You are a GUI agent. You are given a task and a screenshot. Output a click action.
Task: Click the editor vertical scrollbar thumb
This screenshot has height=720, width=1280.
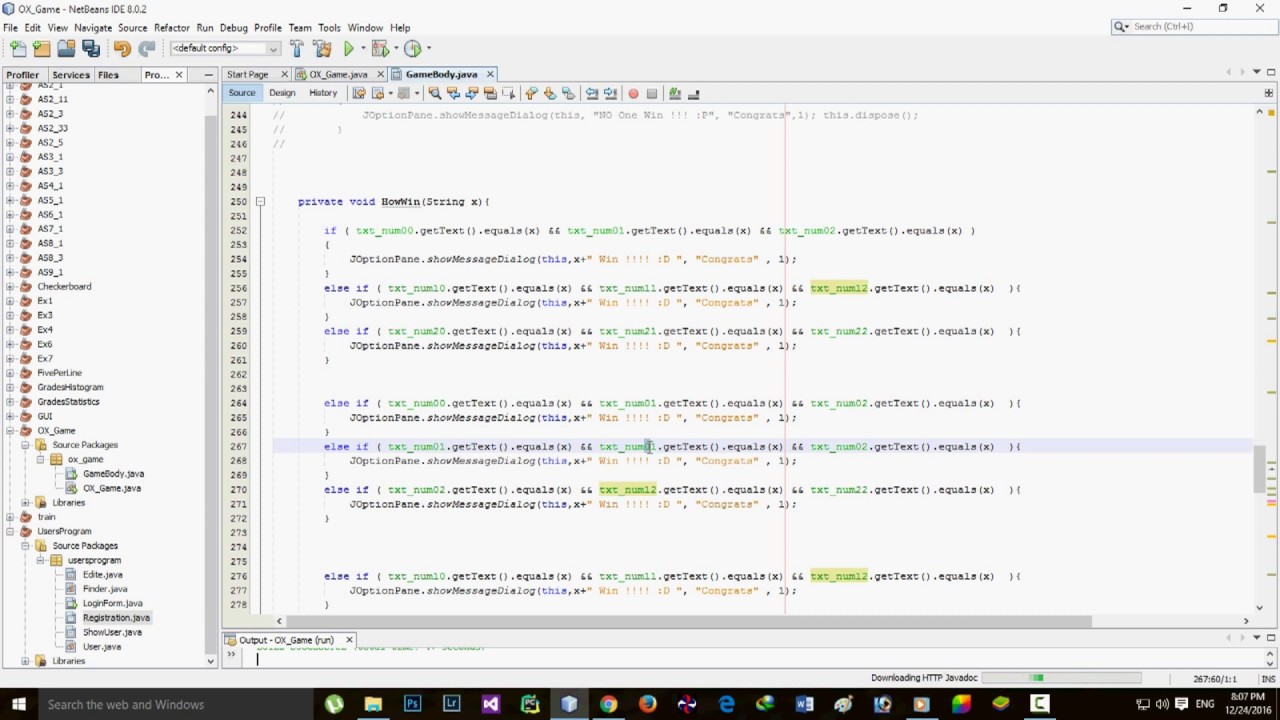coord(1259,470)
